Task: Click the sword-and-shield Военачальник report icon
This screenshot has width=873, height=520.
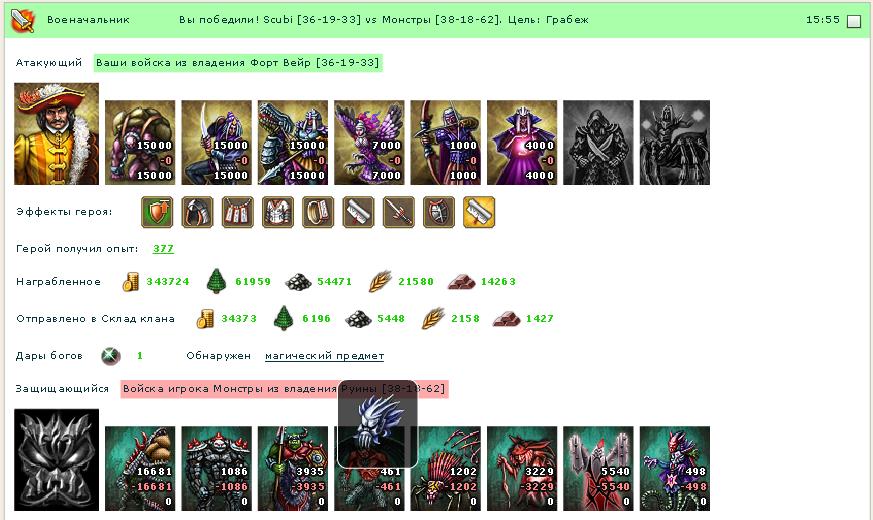Action: coord(23,20)
